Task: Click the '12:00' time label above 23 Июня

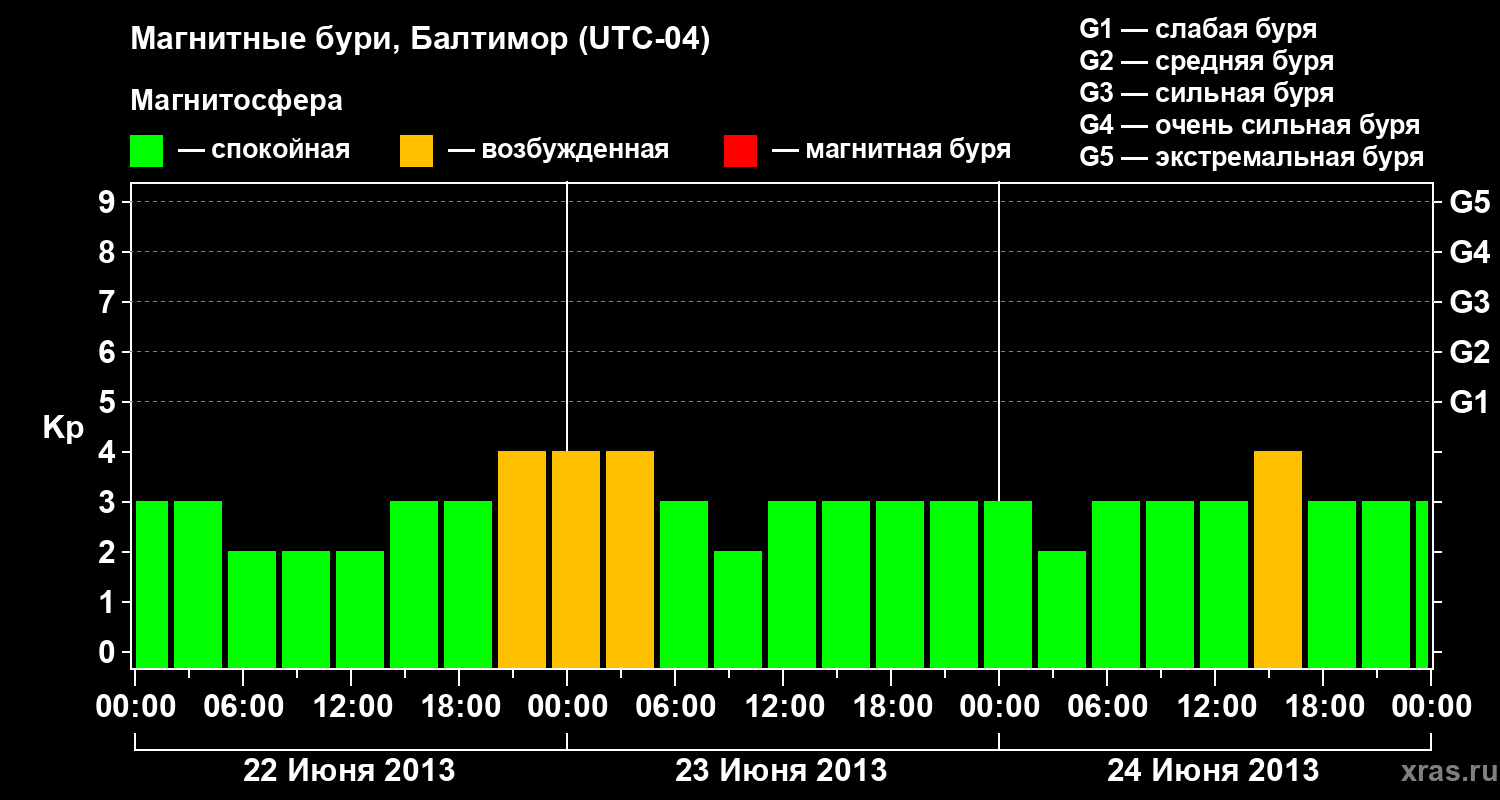Action: tap(783, 707)
